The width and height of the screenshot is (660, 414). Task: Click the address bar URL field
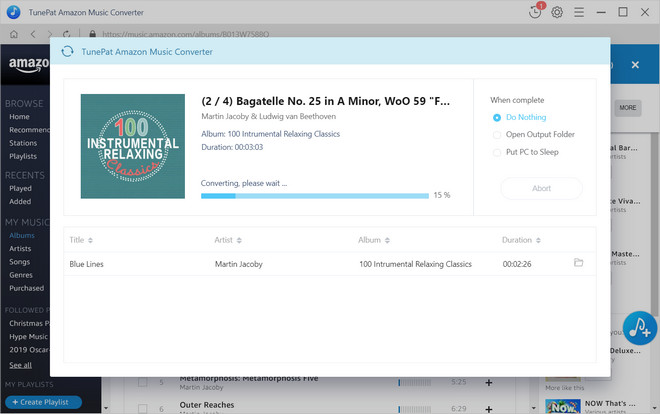186,34
